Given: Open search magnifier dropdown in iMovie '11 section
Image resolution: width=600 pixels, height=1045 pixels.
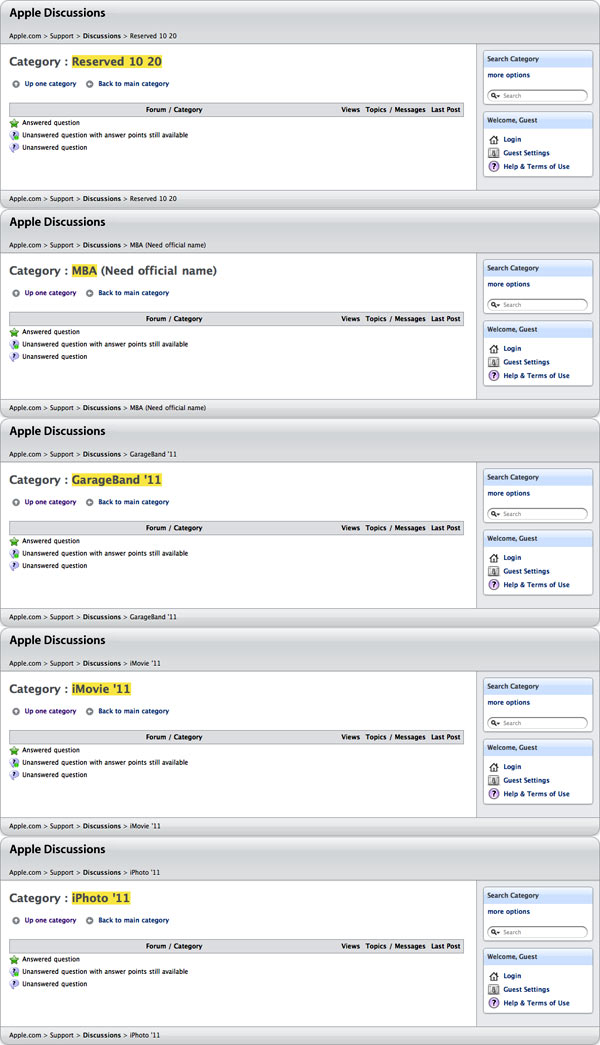Looking at the screenshot, I should point(497,723).
